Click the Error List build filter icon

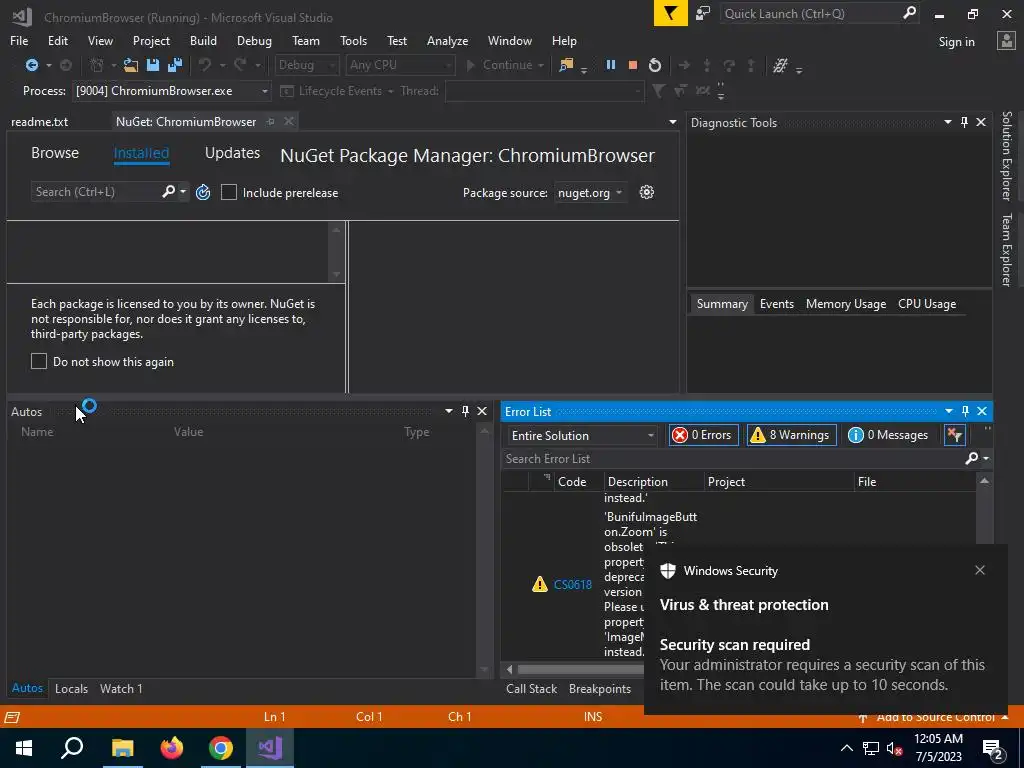coord(955,435)
